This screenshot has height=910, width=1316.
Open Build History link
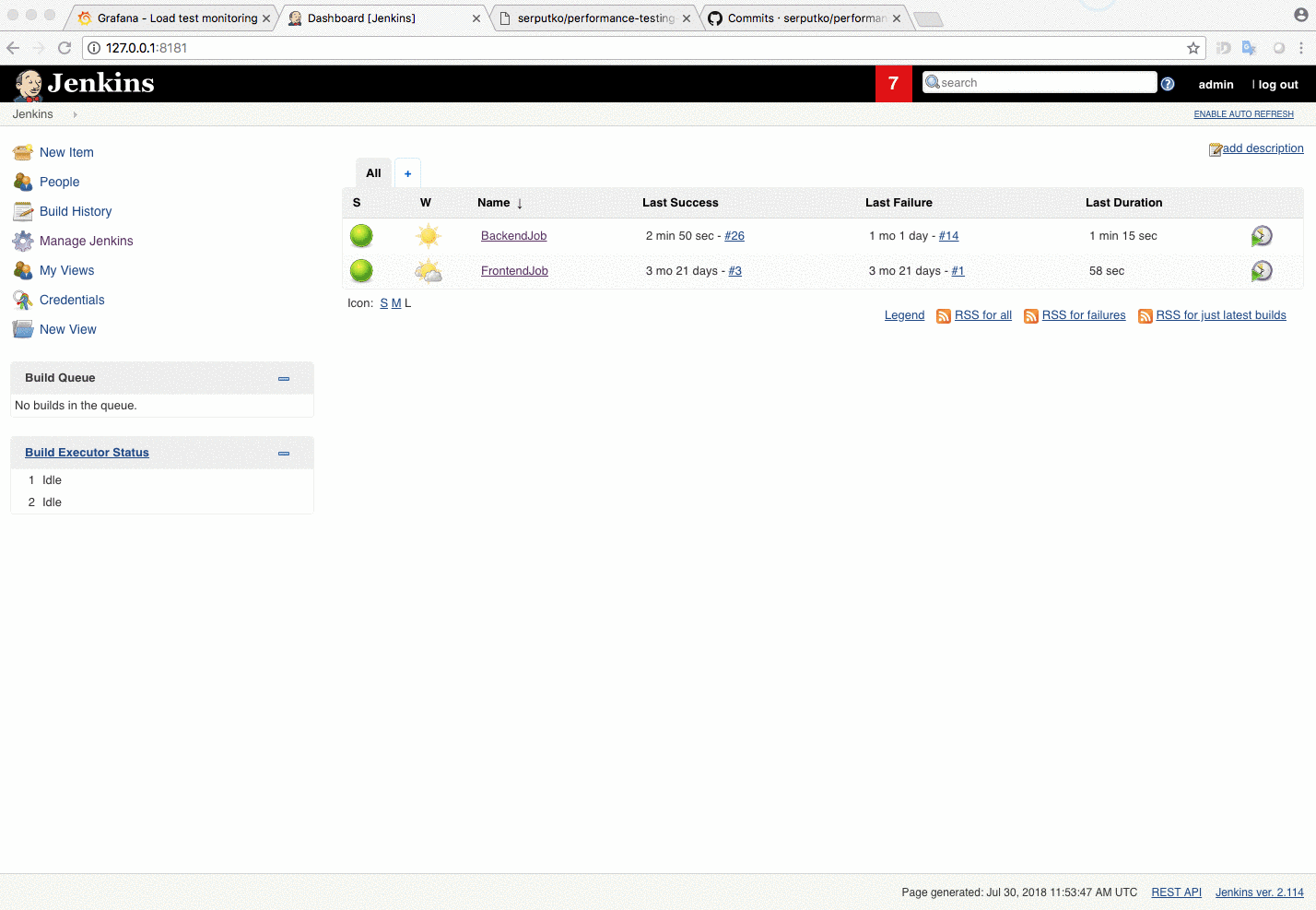[x=76, y=211]
